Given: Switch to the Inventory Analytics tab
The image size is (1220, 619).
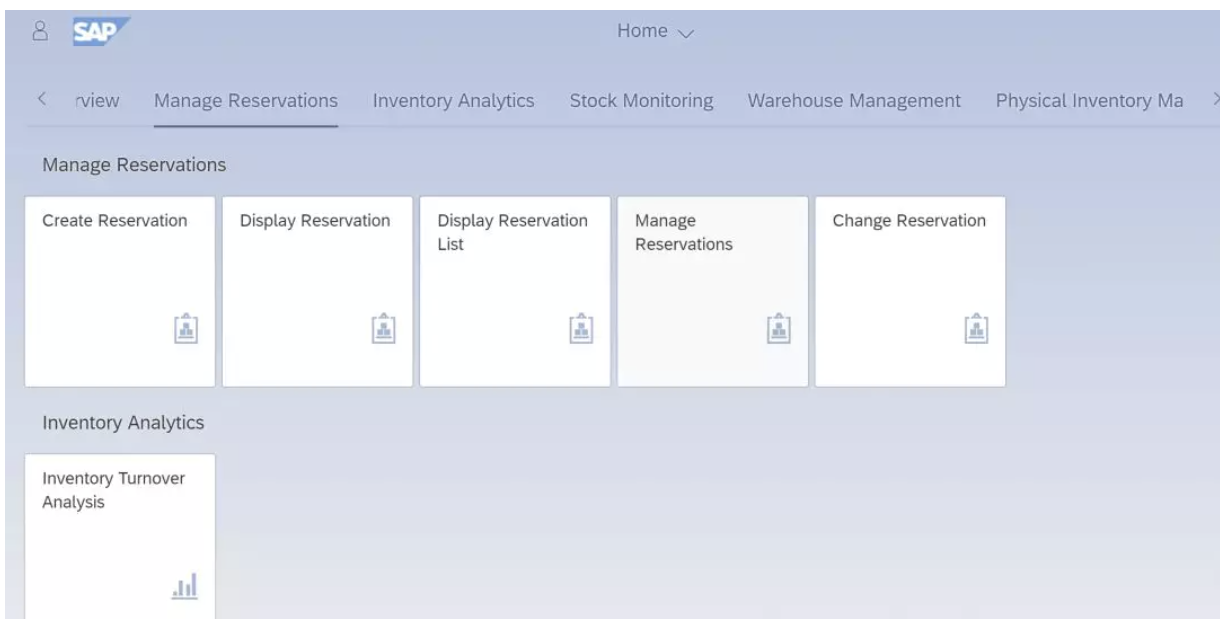Looking at the screenshot, I should (453, 100).
